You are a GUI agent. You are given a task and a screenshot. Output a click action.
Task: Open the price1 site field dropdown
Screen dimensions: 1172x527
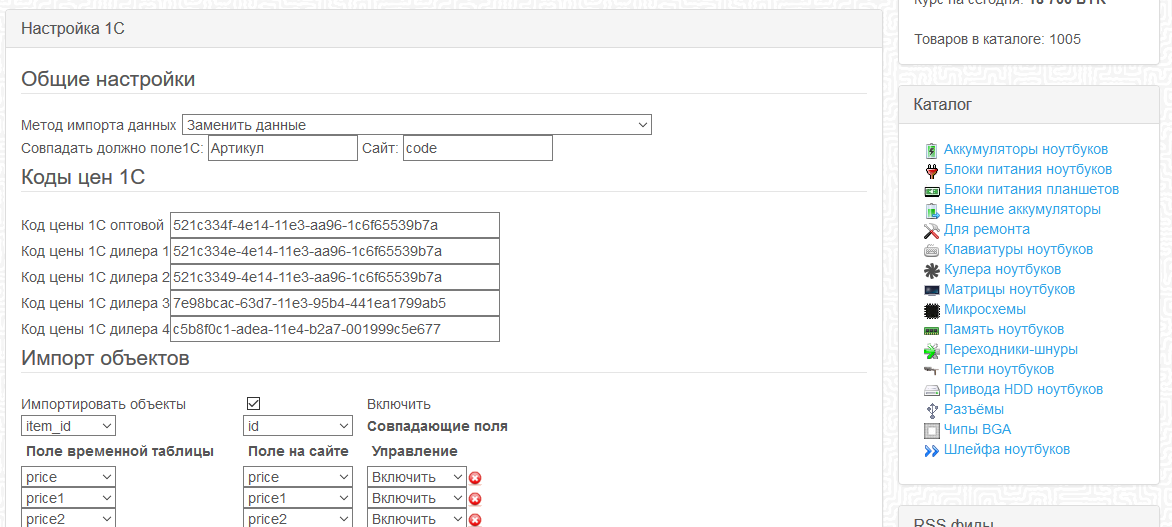[x=298, y=498]
